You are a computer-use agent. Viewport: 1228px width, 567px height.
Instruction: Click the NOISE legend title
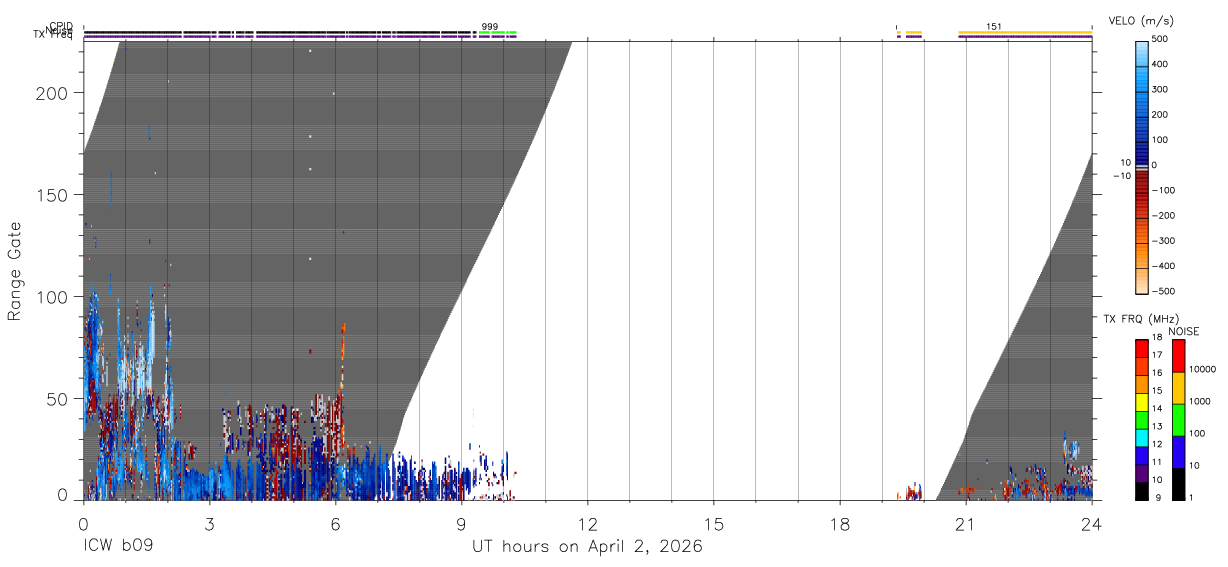point(1182,331)
